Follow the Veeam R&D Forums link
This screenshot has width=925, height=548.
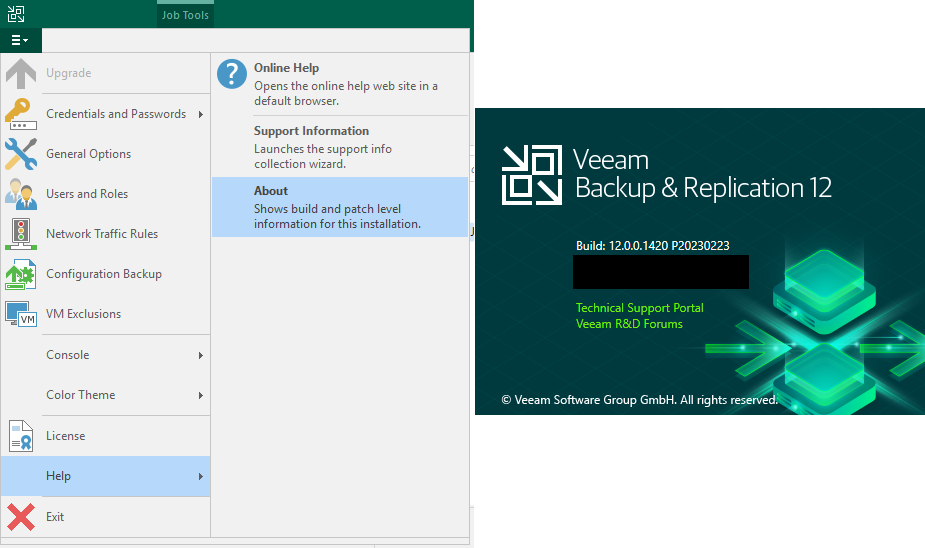629,324
